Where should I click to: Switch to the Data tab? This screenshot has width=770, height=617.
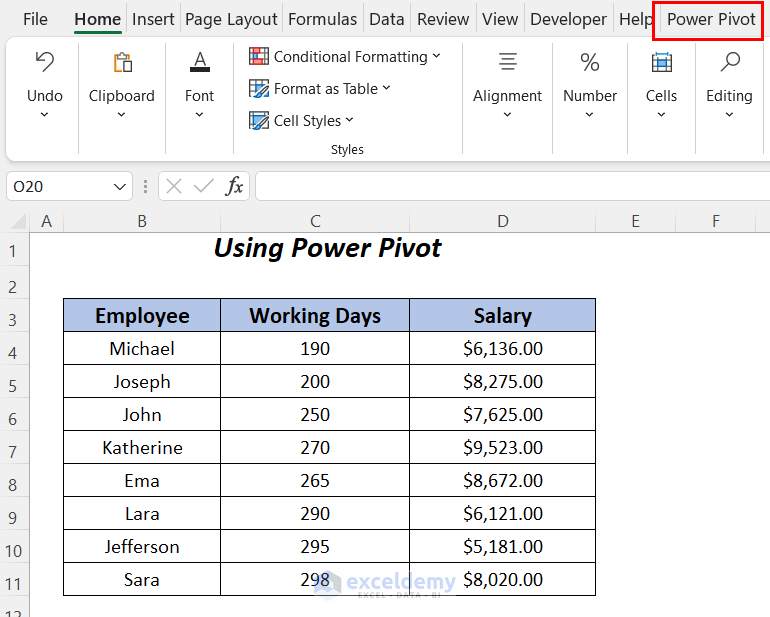click(386, 19)
